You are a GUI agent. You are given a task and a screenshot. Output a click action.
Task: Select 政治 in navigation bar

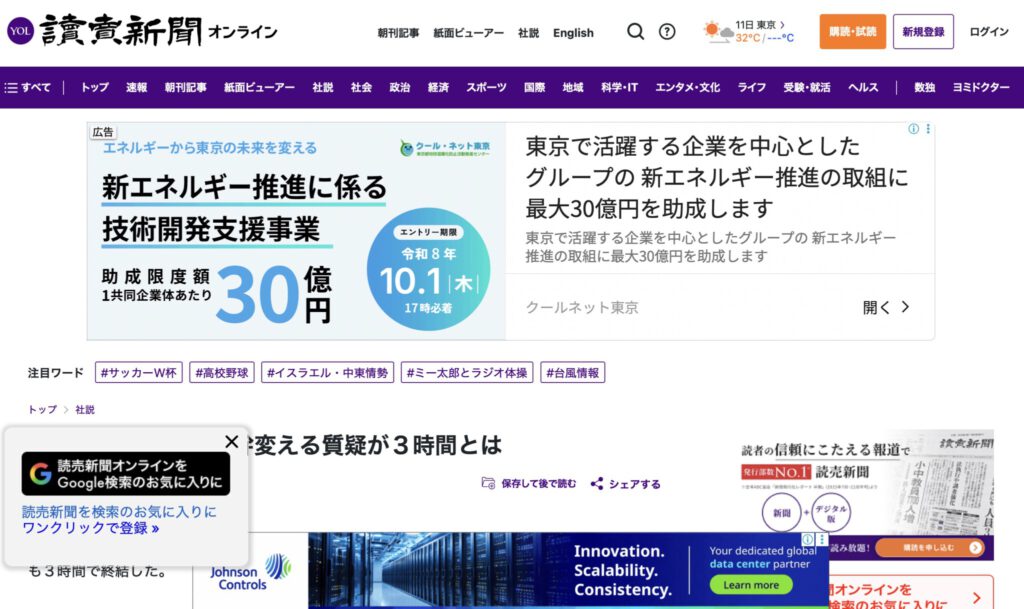click(400, 87)
